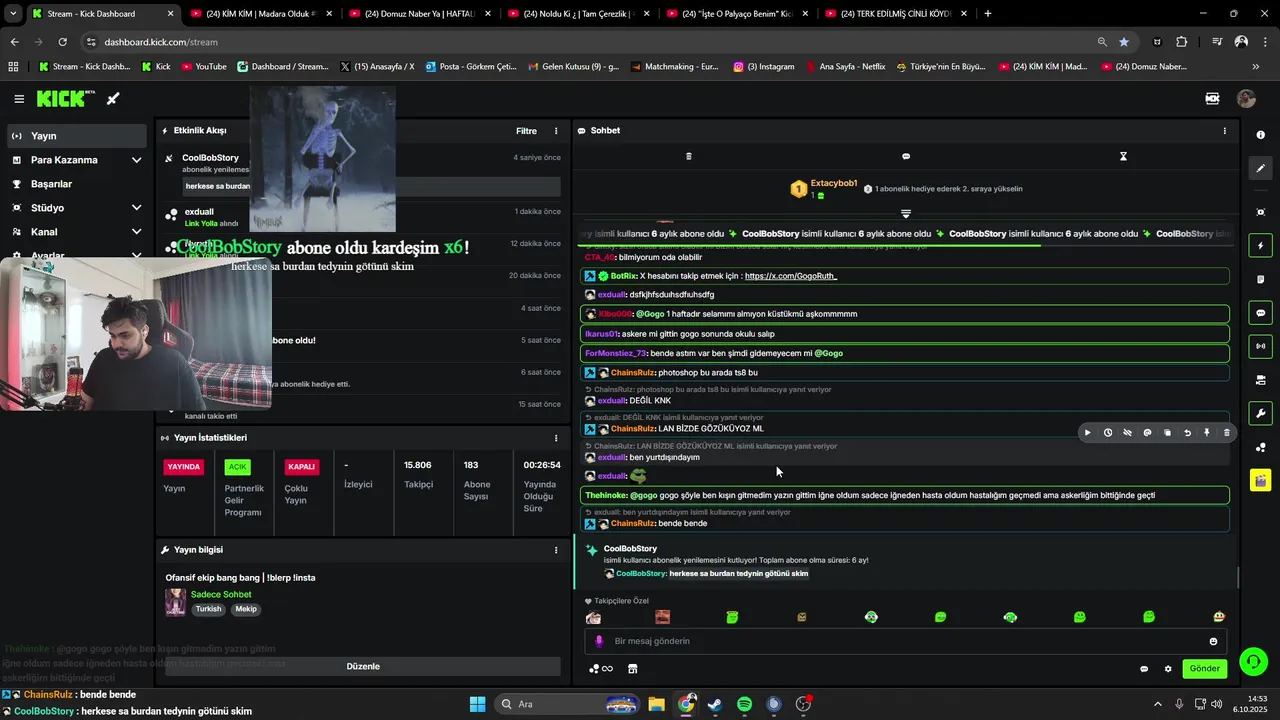Open the YouTube bookmark in the bookmarks bar
The height and width of the screenshot is (720, 1280).
pos(203,67)
